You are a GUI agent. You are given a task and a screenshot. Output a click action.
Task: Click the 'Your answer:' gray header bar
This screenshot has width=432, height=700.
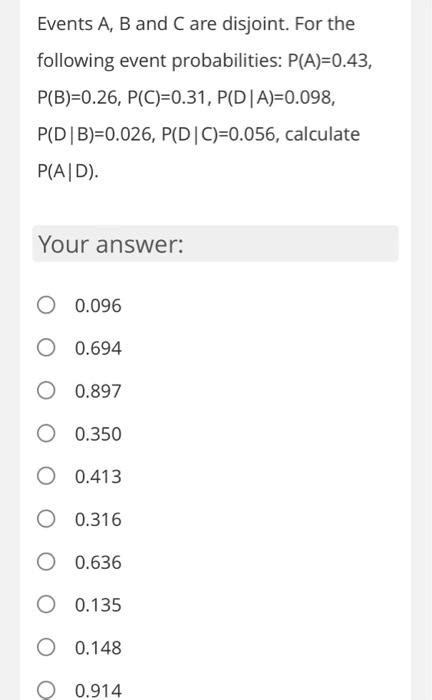point(216,244)
